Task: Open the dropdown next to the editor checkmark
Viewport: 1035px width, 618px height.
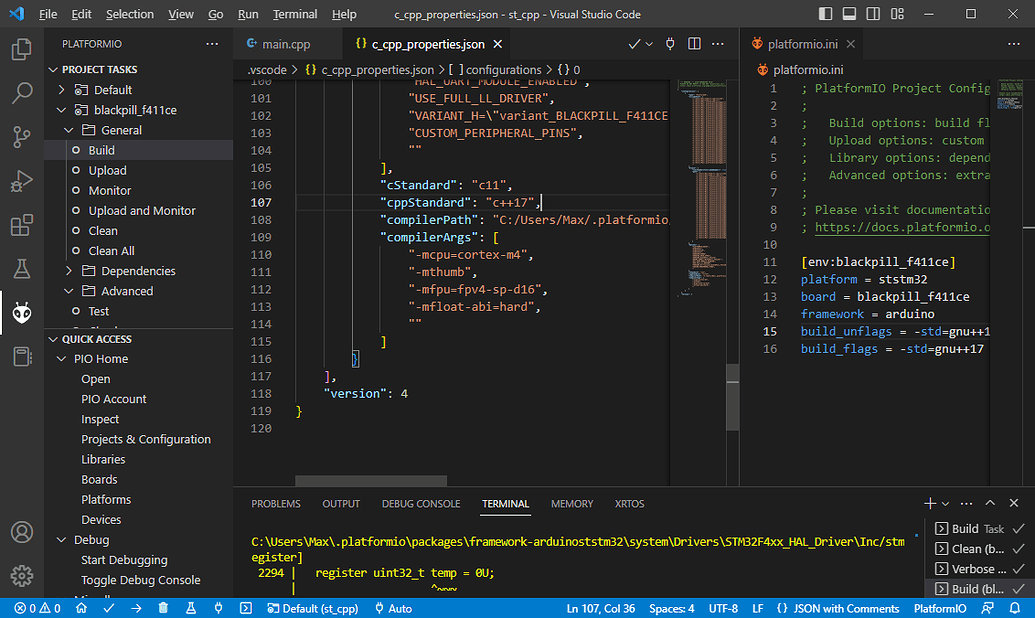Action: 650,44
